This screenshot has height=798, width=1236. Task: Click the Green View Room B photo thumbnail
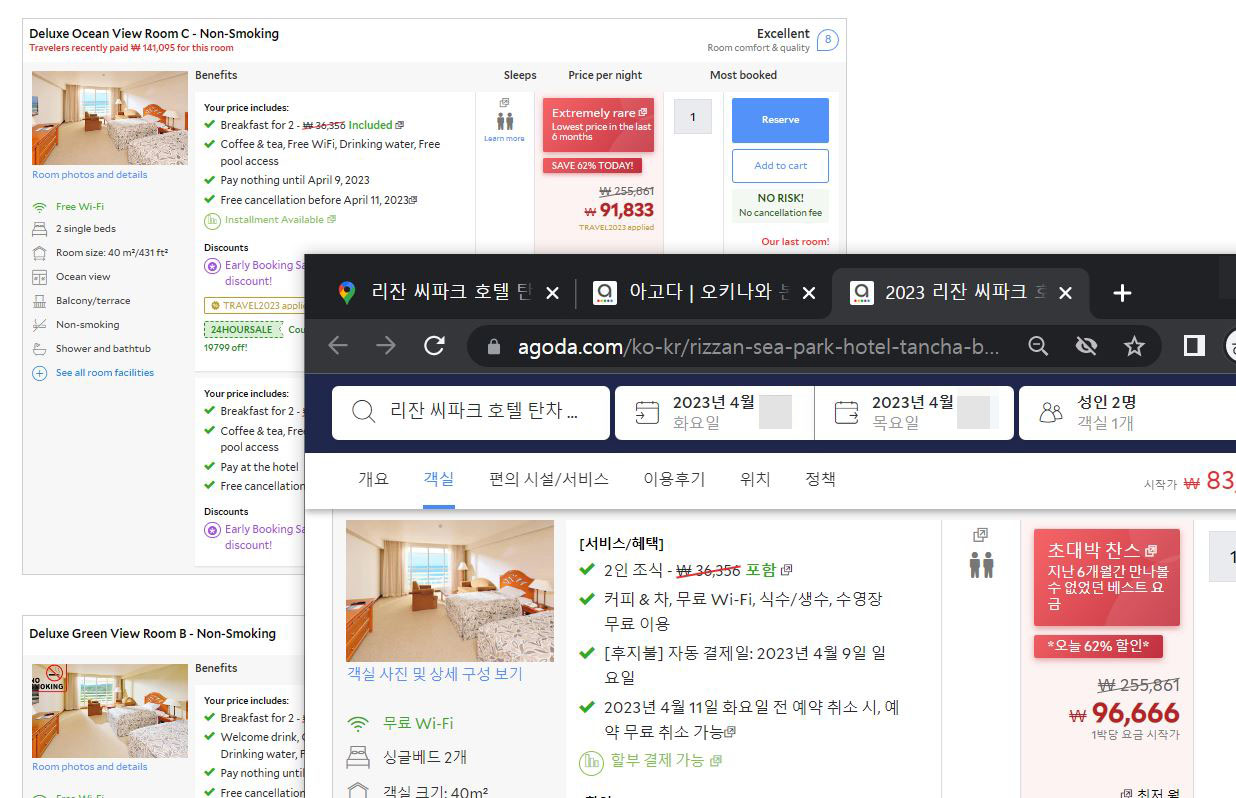click(110, 711)
